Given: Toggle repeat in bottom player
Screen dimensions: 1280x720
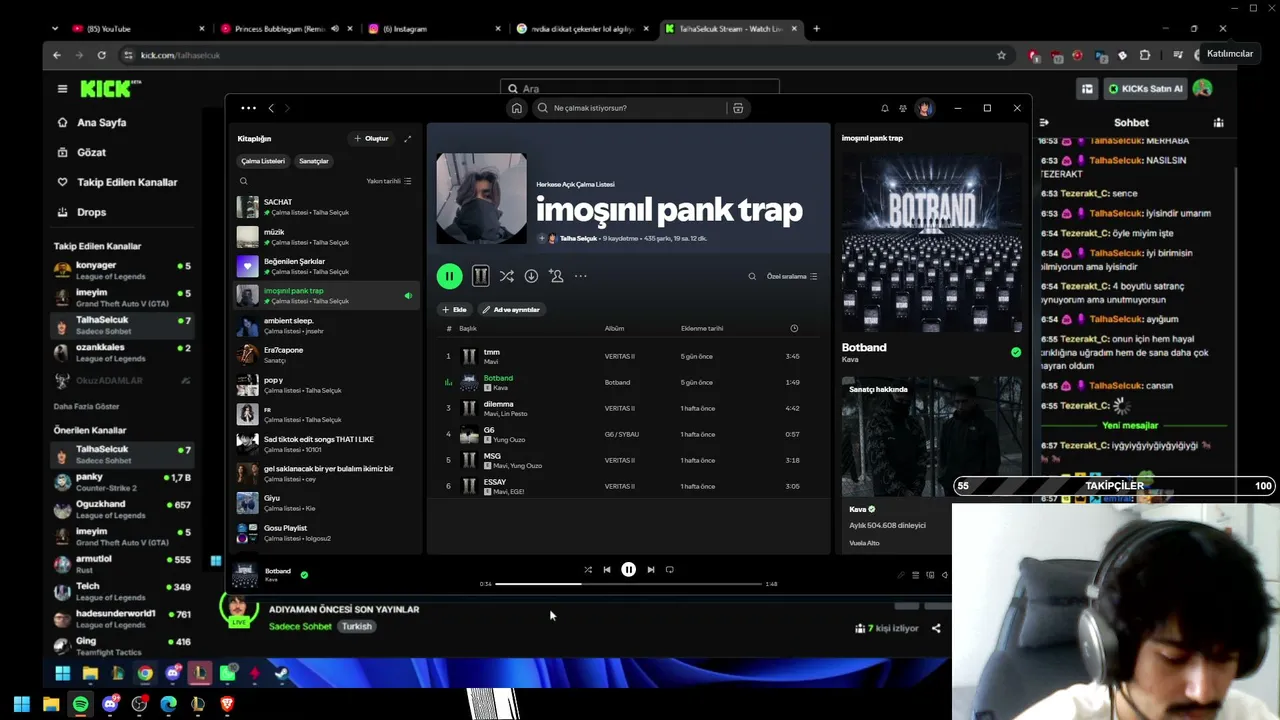Looking at the screenshot, I should tap(670, 570).
